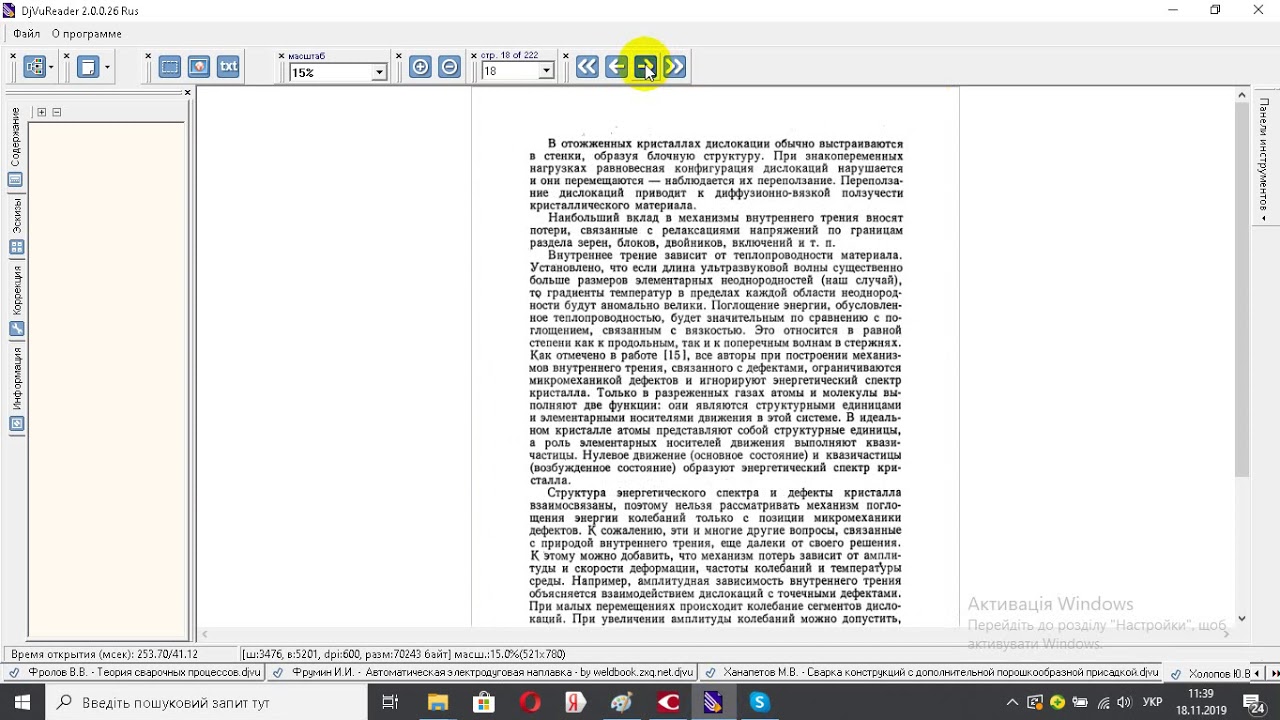Click the system tray volume icon
Viewport: 1280px width, 720px height.
(1126, 703)
